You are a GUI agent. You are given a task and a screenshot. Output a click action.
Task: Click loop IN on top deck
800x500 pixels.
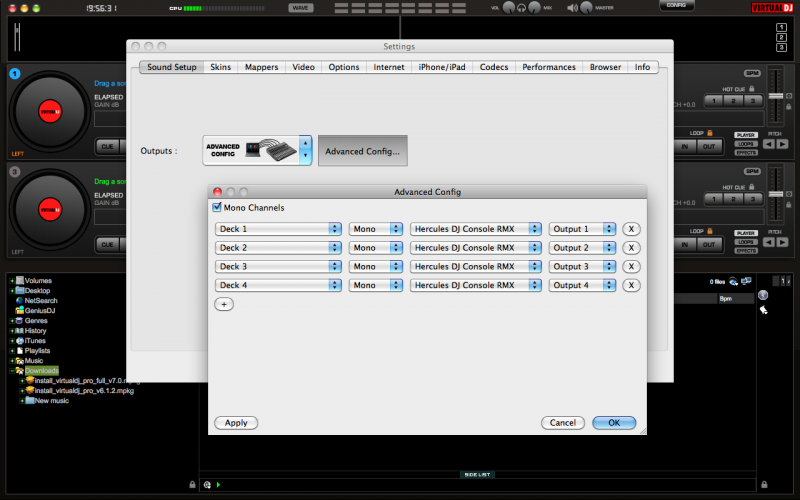tap(685, 146)
